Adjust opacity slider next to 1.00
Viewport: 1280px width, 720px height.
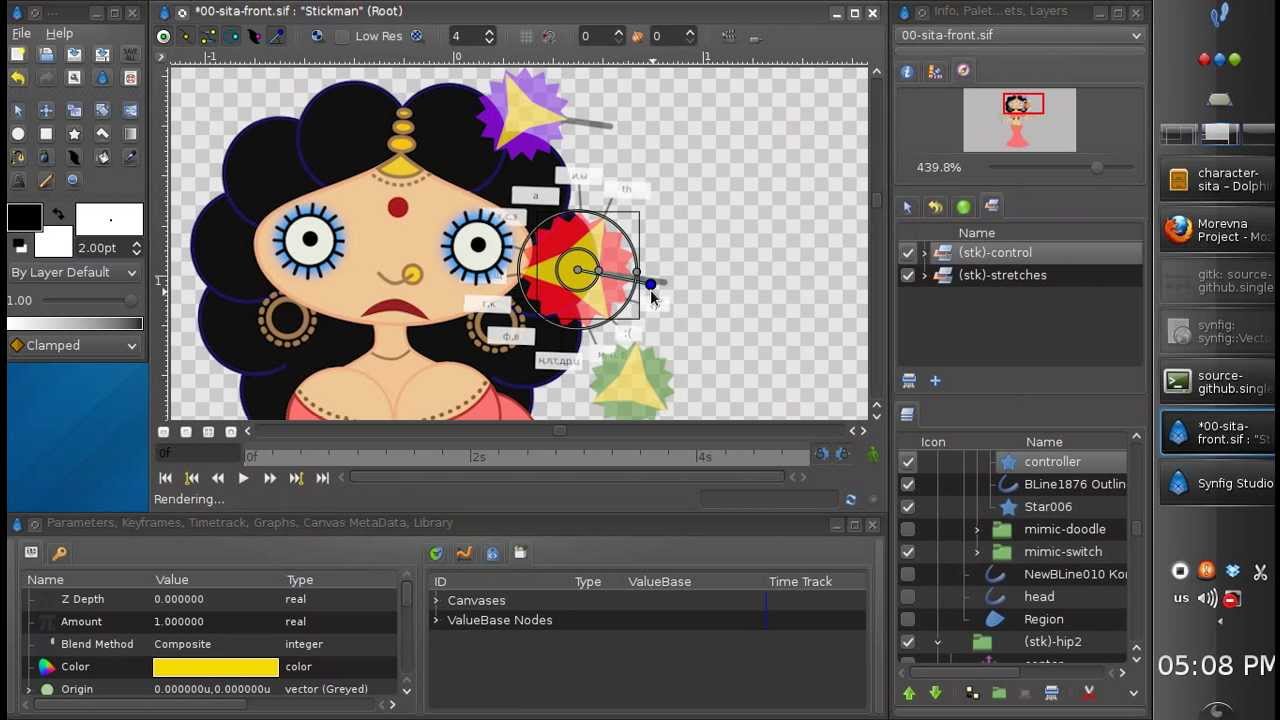pyautogui.click(x=90, y=300)
